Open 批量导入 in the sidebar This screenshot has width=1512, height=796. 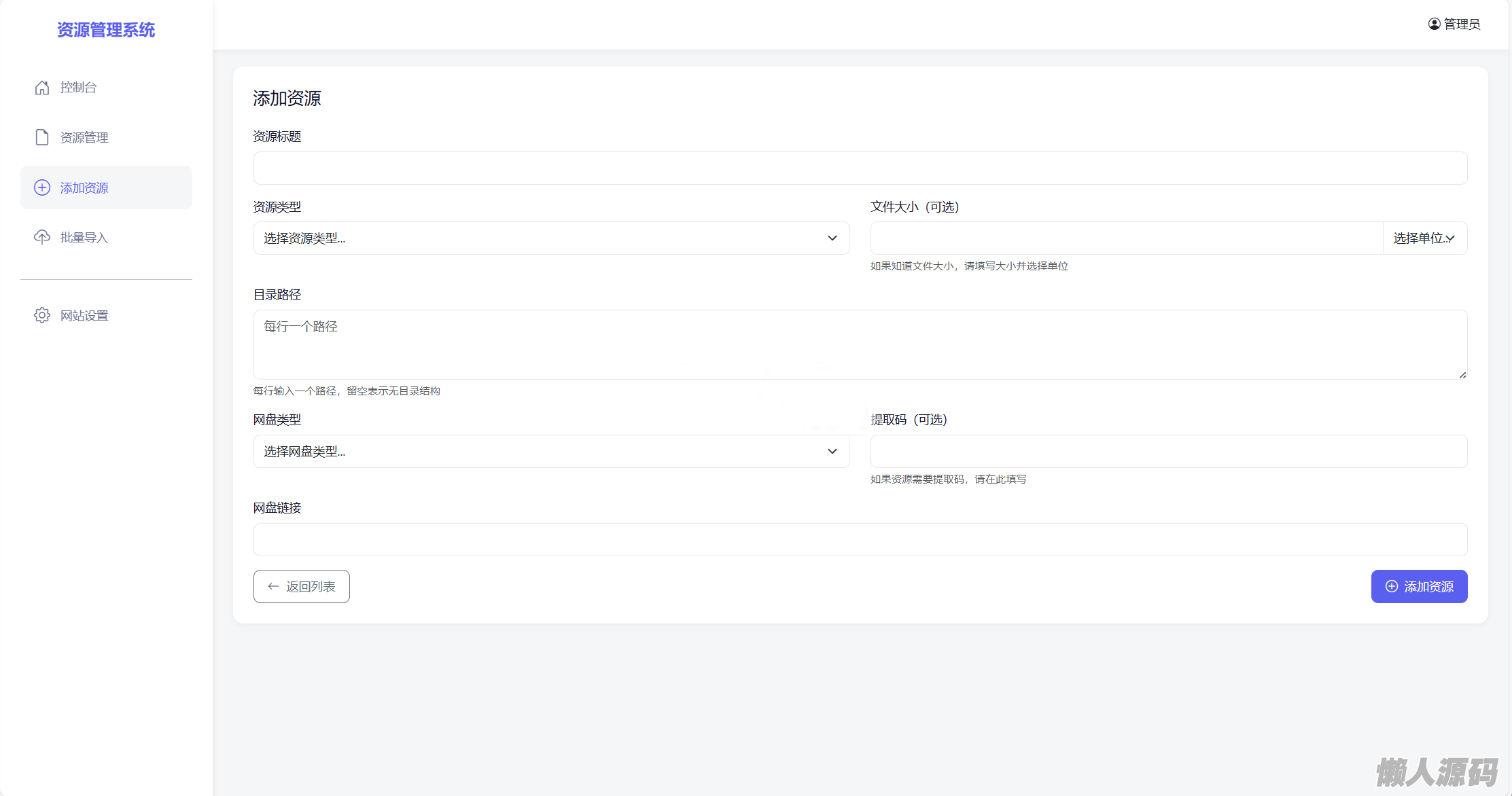tap(84, 237)
